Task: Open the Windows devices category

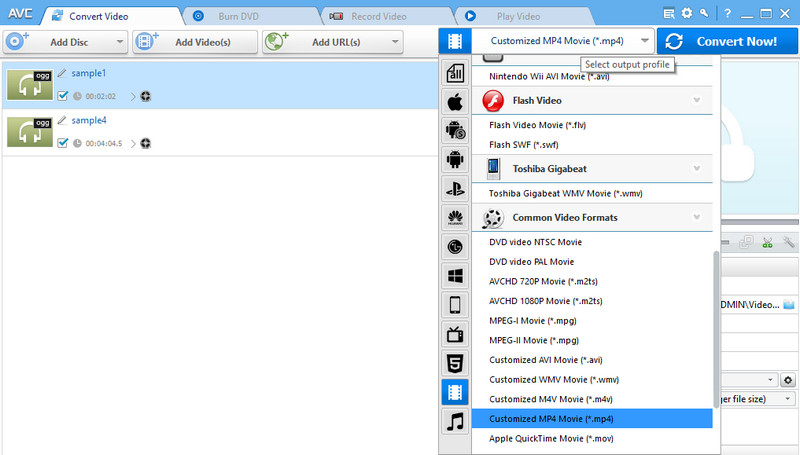Action: tap(455, 275)
